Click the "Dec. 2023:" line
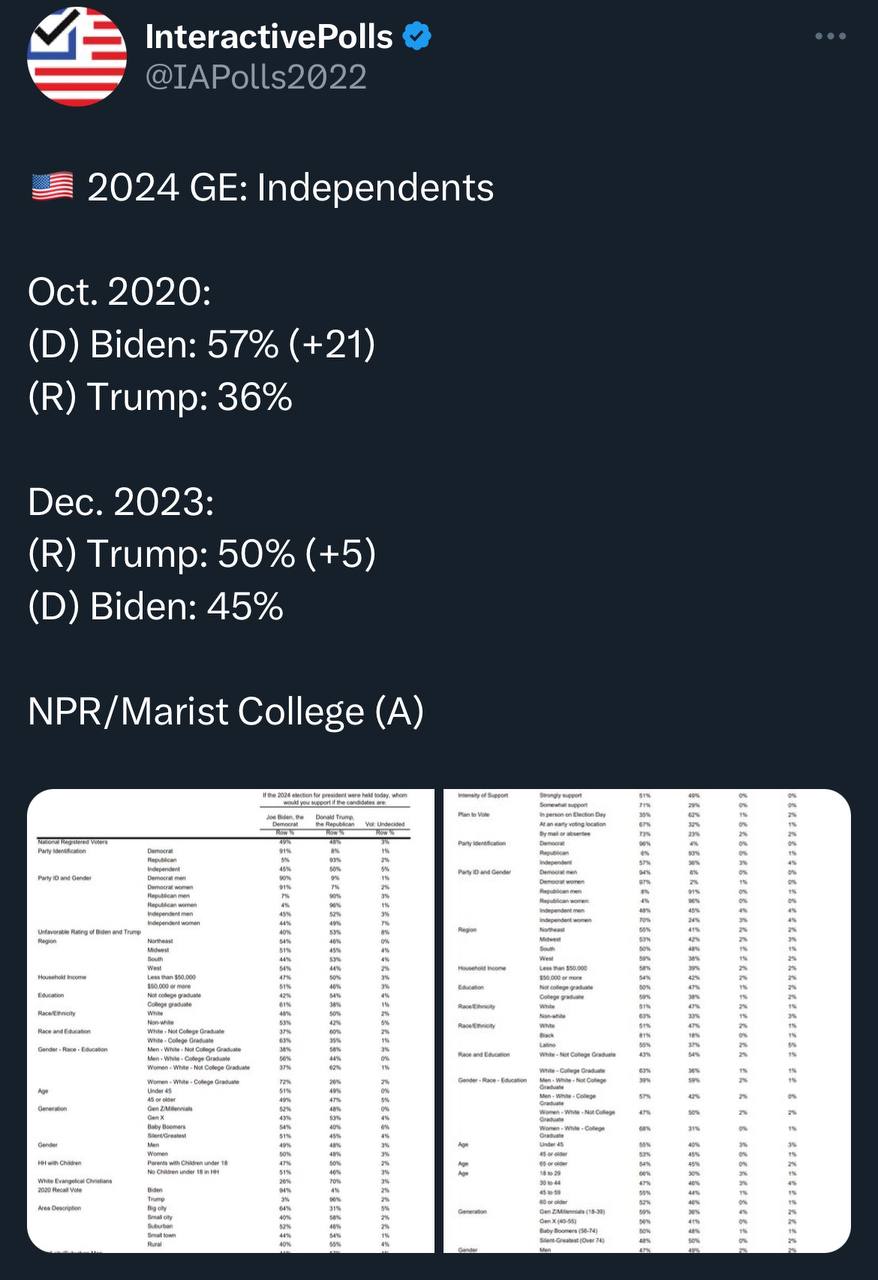Viewport: 878px width, 1280px height. (121, 502)
